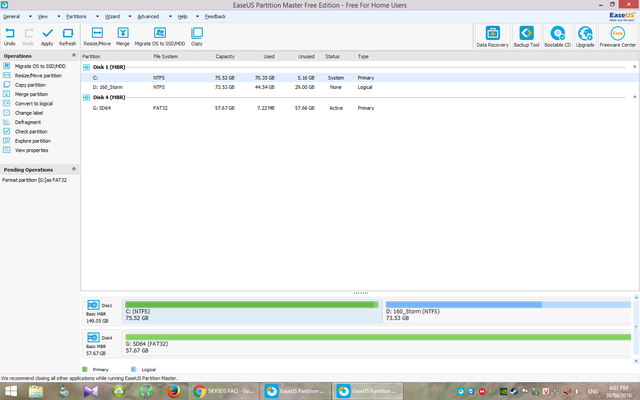This screenshot has width=640, height=400.
Task: Open the Freeware Center
Action: pos(618,36)
